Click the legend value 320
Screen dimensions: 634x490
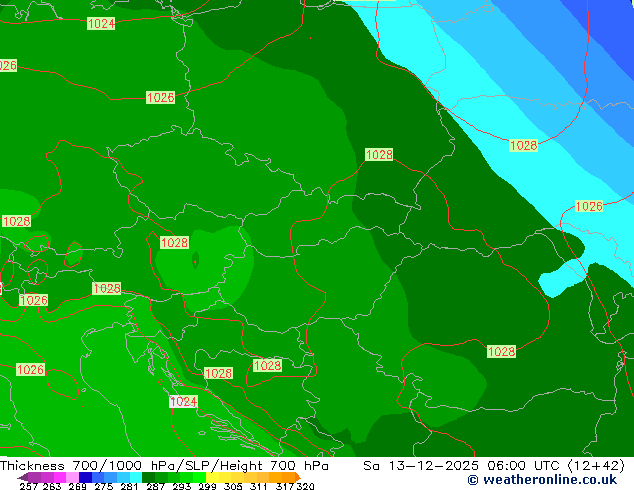coord(305,486)
